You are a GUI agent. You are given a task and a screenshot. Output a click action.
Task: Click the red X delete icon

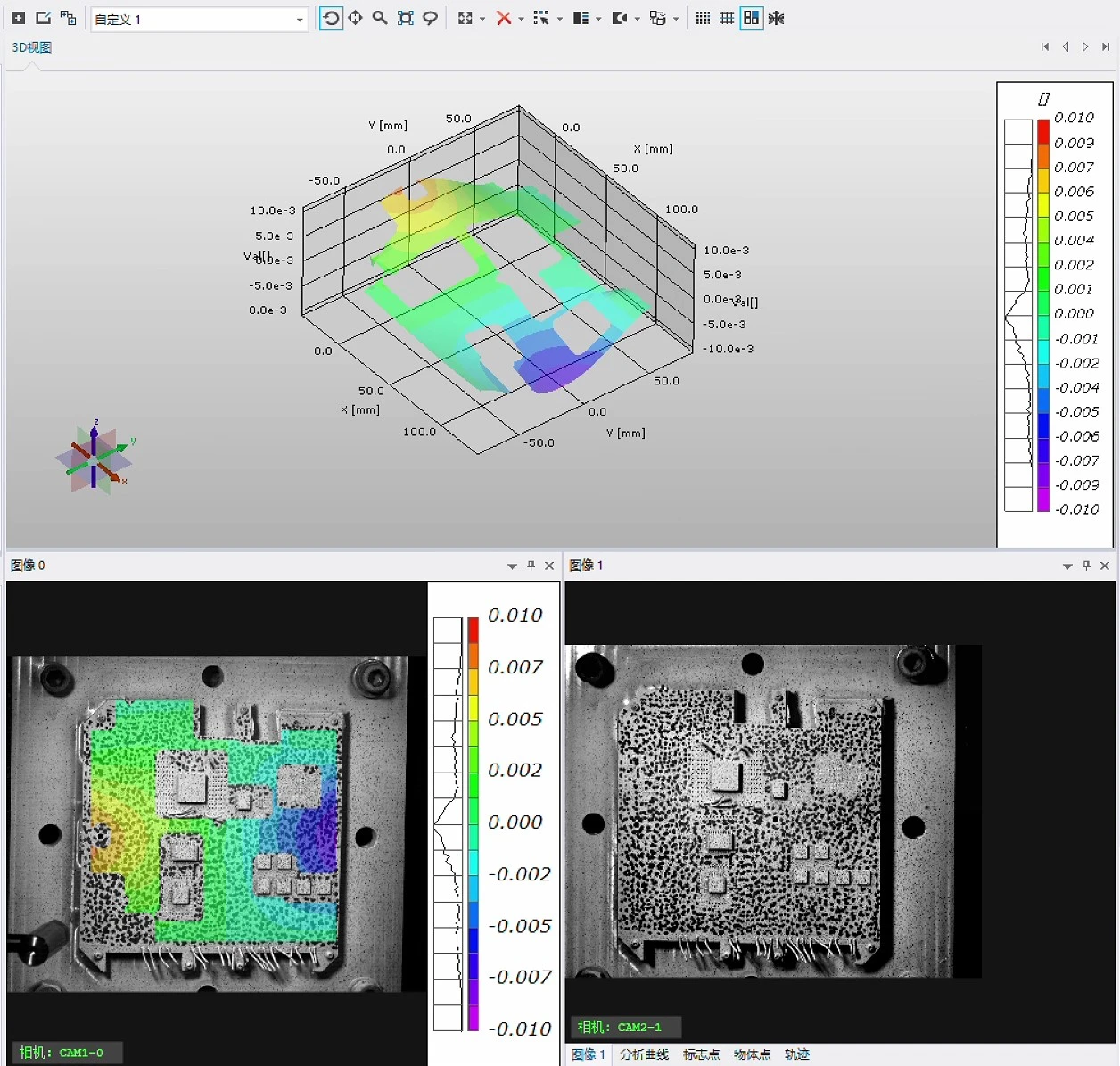point(503,19)
